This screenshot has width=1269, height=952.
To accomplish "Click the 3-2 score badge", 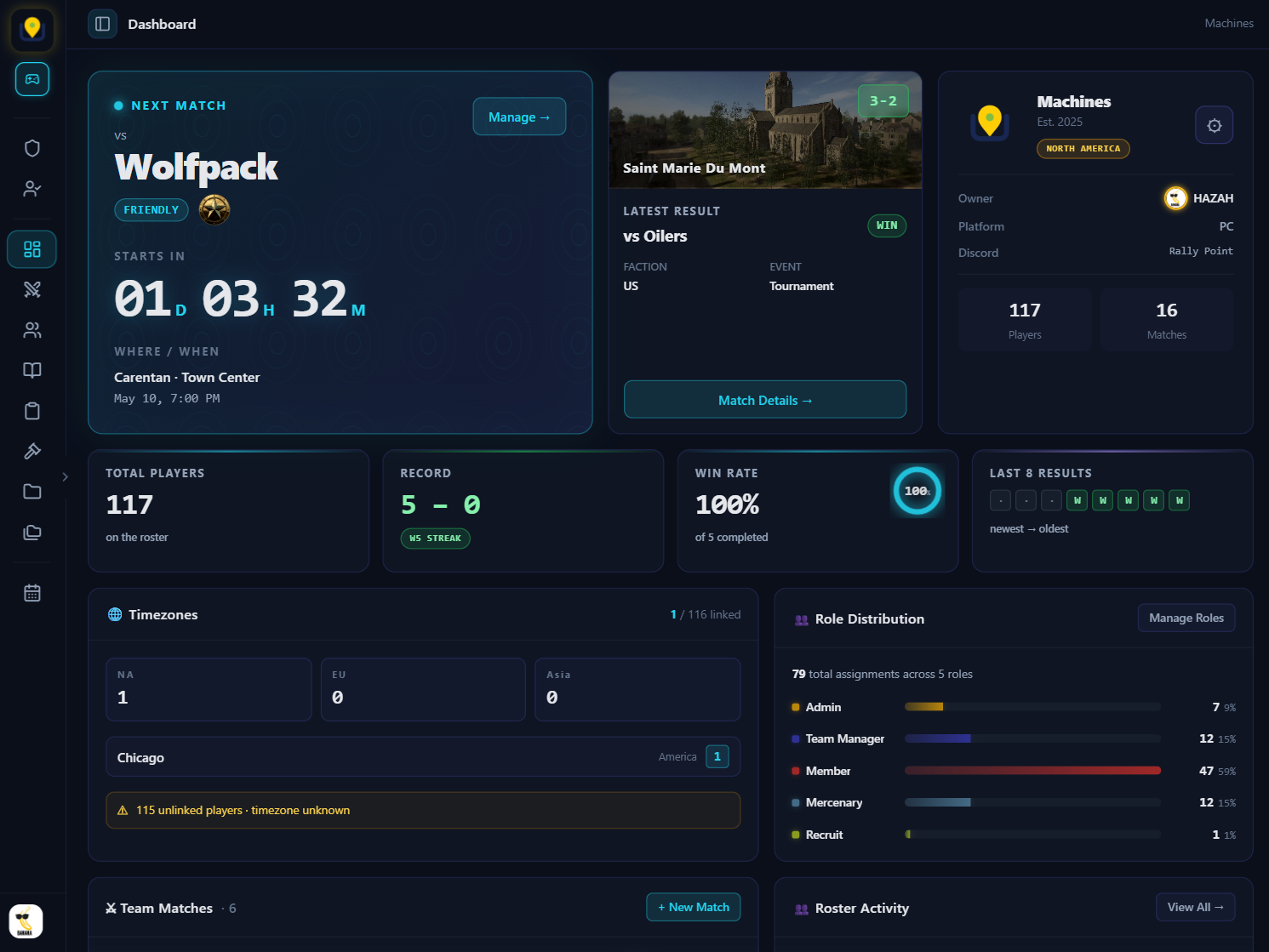I will pos(883,100).
